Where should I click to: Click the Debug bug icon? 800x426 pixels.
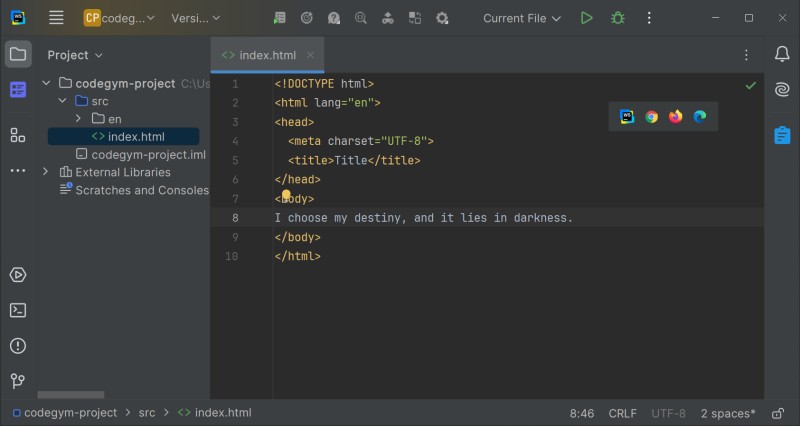(618, 18)
